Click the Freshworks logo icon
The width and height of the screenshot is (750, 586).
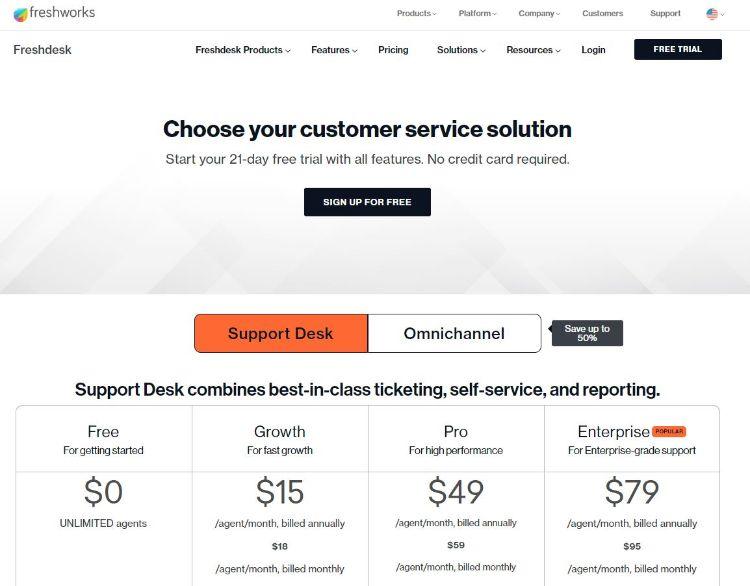(20, 14)
